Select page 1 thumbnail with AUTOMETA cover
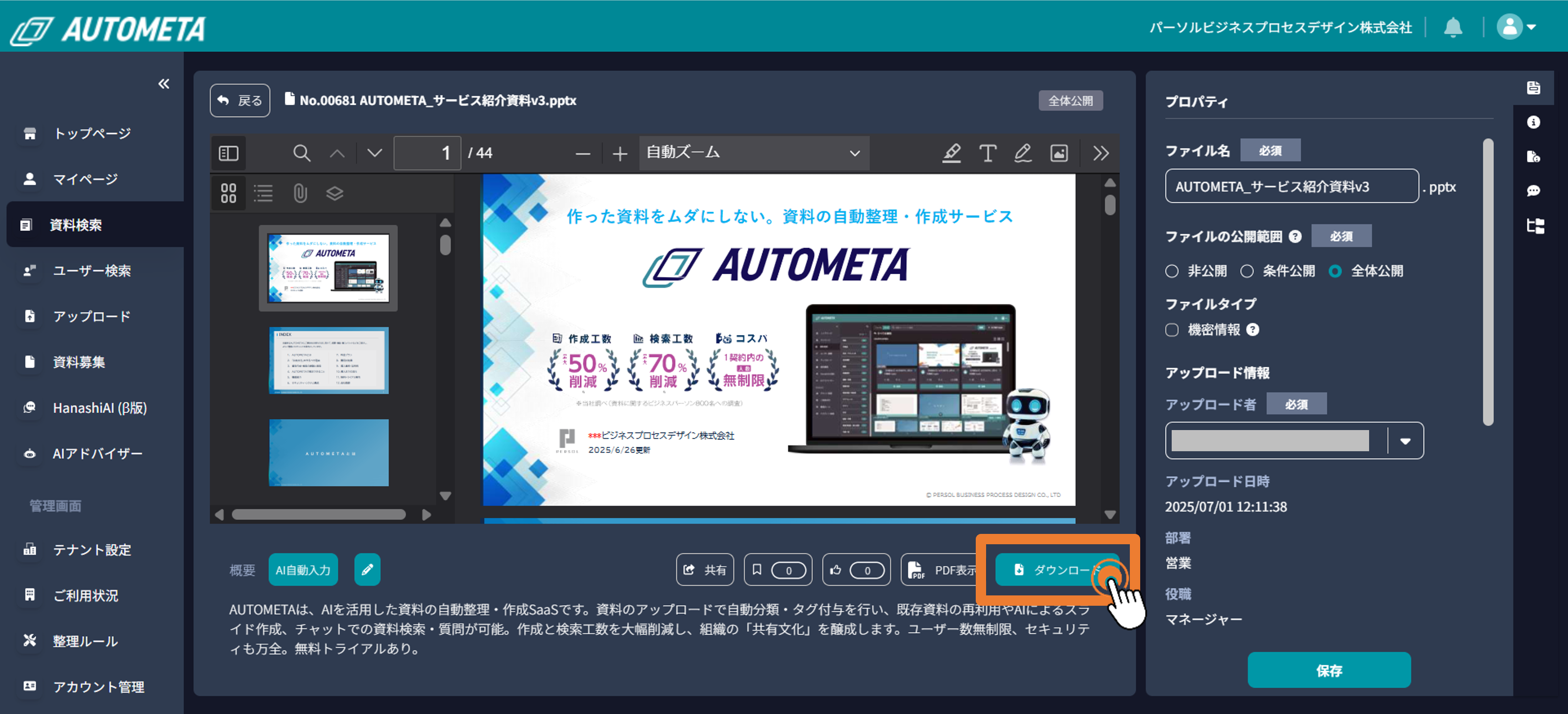 (x=329, y=268)
